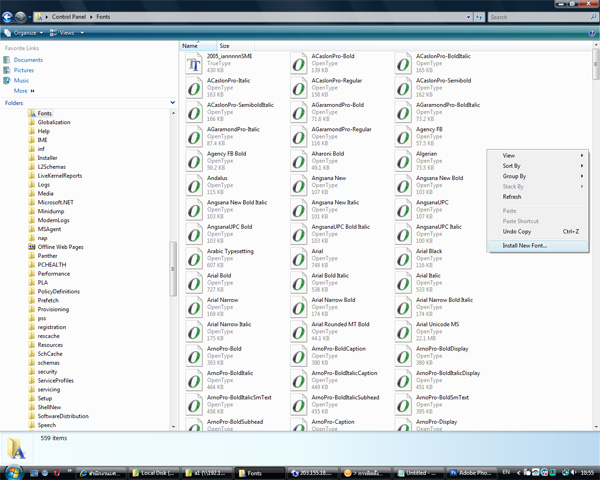600x480 pixels.
Task: Select the Arial Black font icon
Action: coord(403,258)
